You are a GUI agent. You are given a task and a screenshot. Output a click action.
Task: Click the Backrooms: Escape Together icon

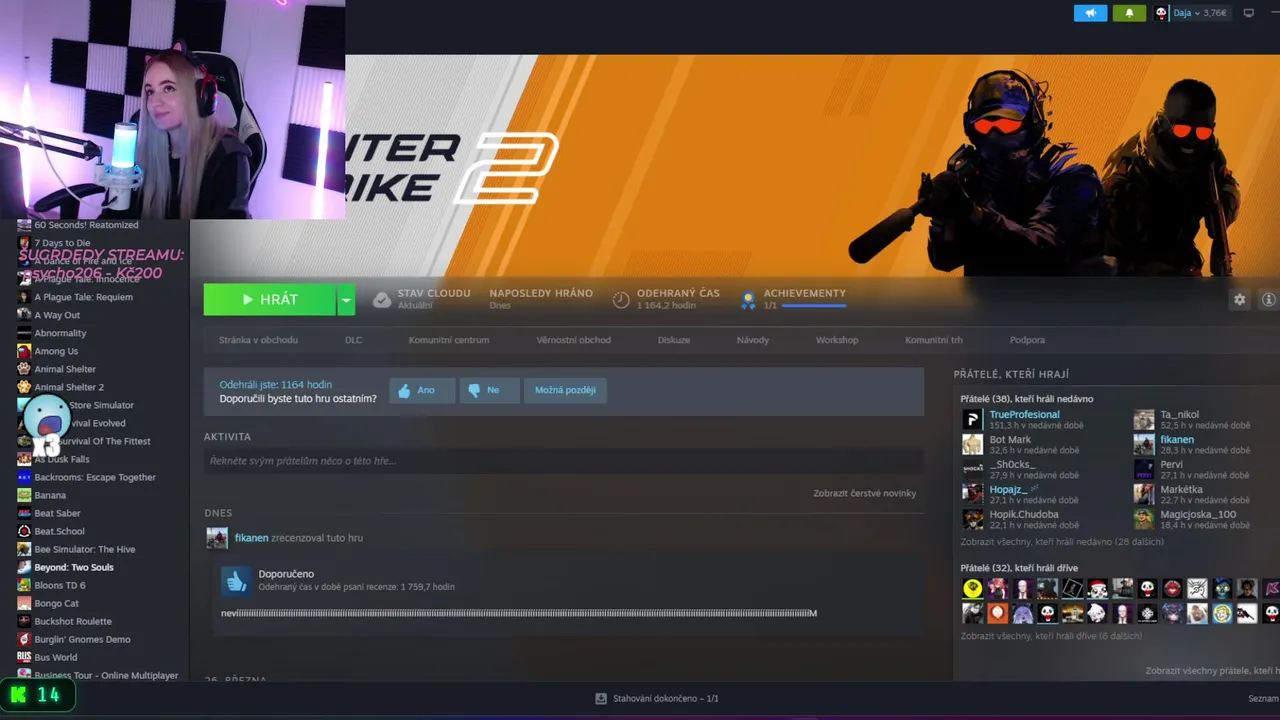(24, 477)
